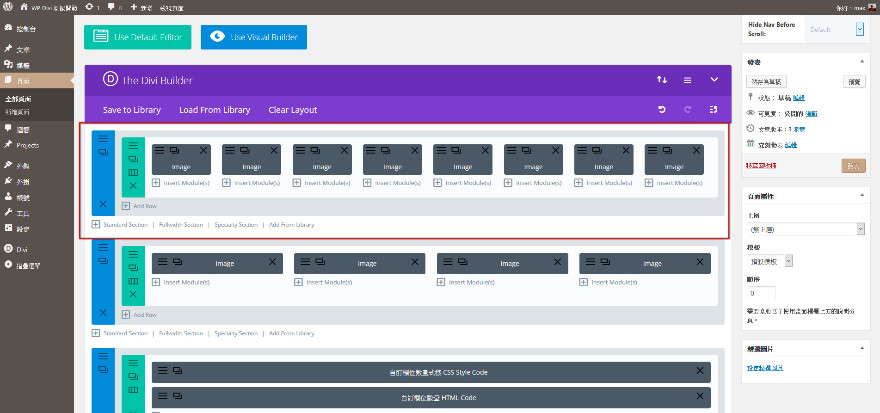Screen dimensions: 880x413
Task: Select Load From Library
Action: pyautogui.click(x=214, y=110)
